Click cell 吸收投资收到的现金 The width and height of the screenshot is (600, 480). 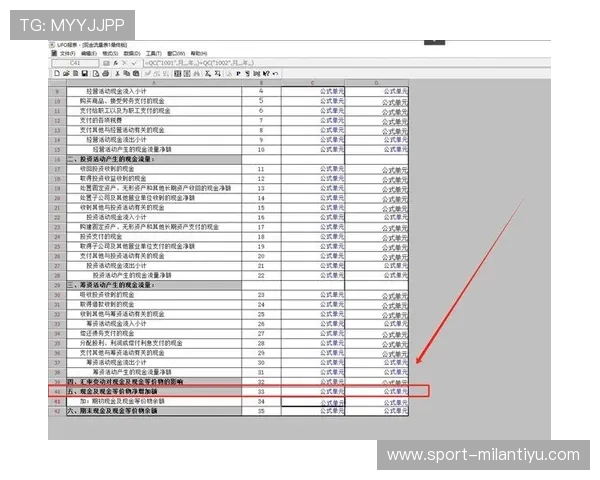click(x=154, y=295)
